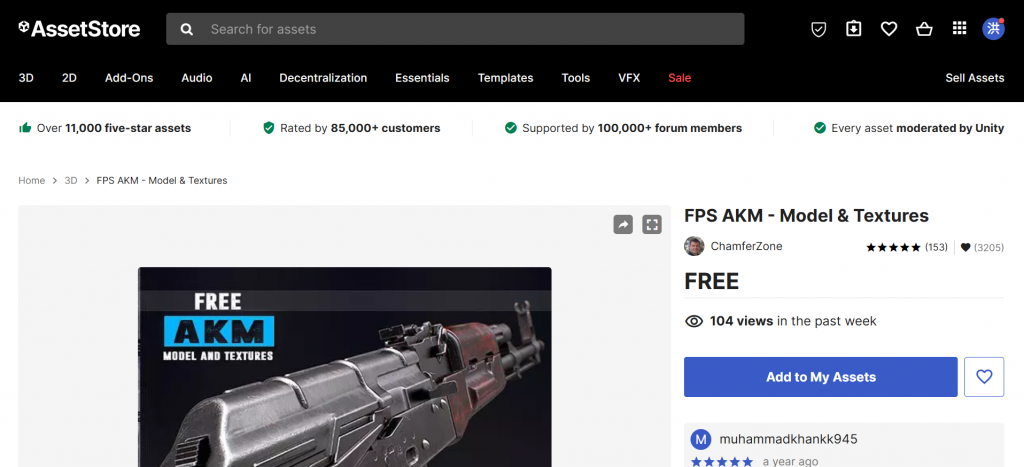Click the views eye icon
Screen dimensions: 1024x467
click(694, 321)
